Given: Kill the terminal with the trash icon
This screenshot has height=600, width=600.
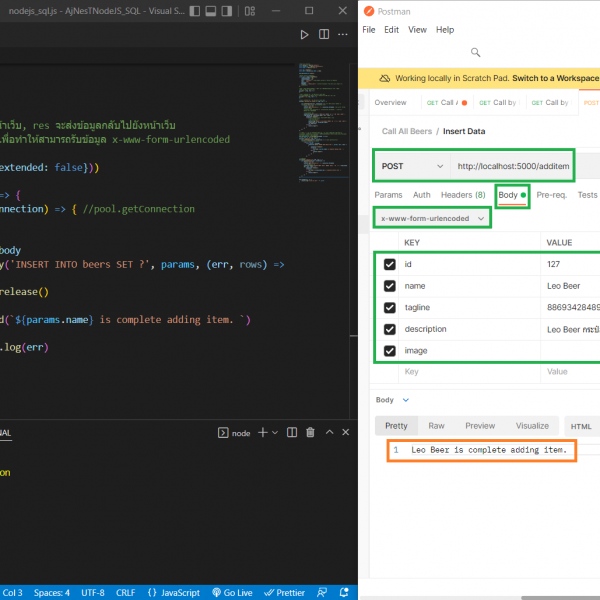Looking at the screenshot, I should [310, 433].
